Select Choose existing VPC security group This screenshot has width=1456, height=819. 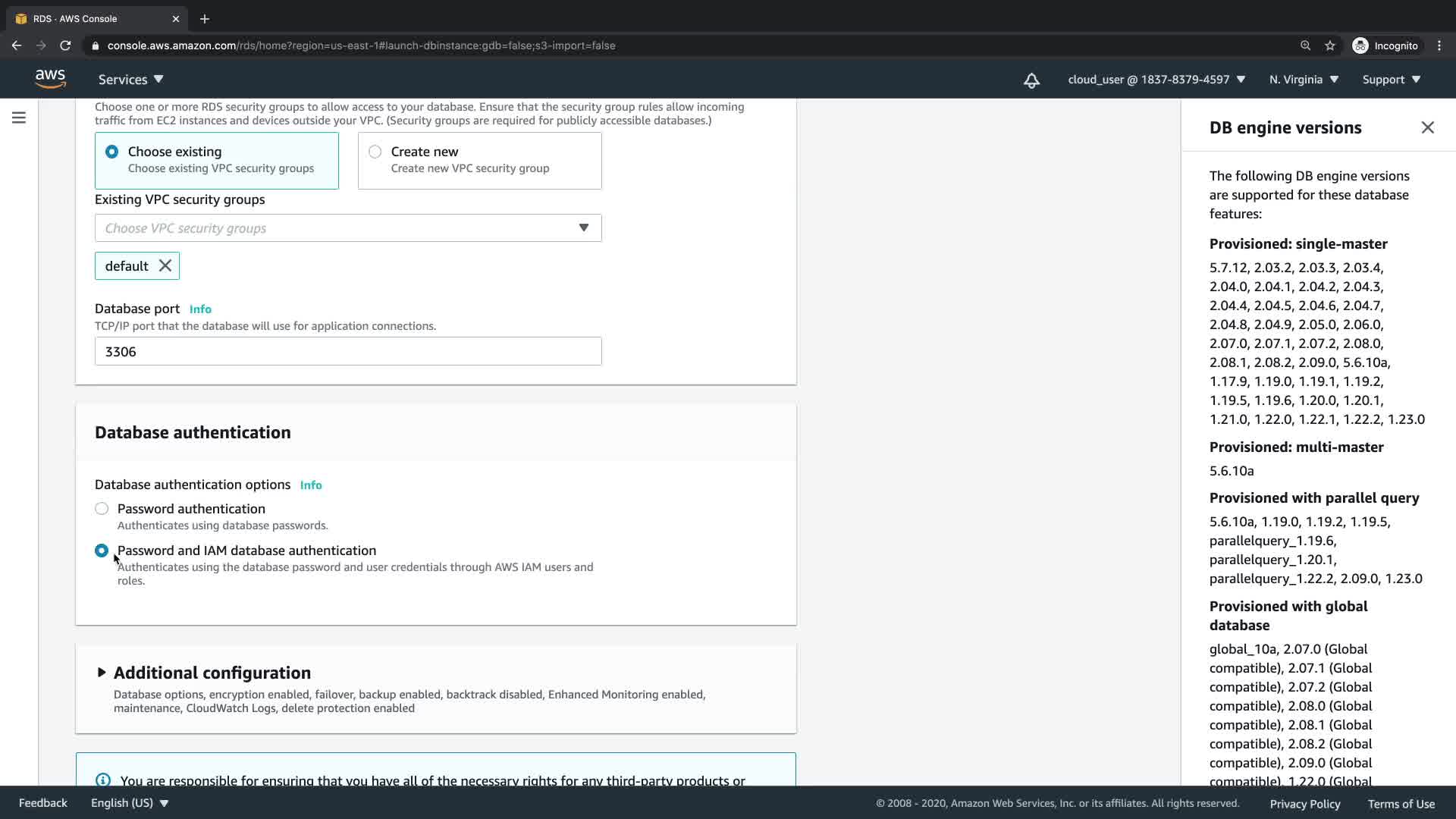click(x=112, y=152)
